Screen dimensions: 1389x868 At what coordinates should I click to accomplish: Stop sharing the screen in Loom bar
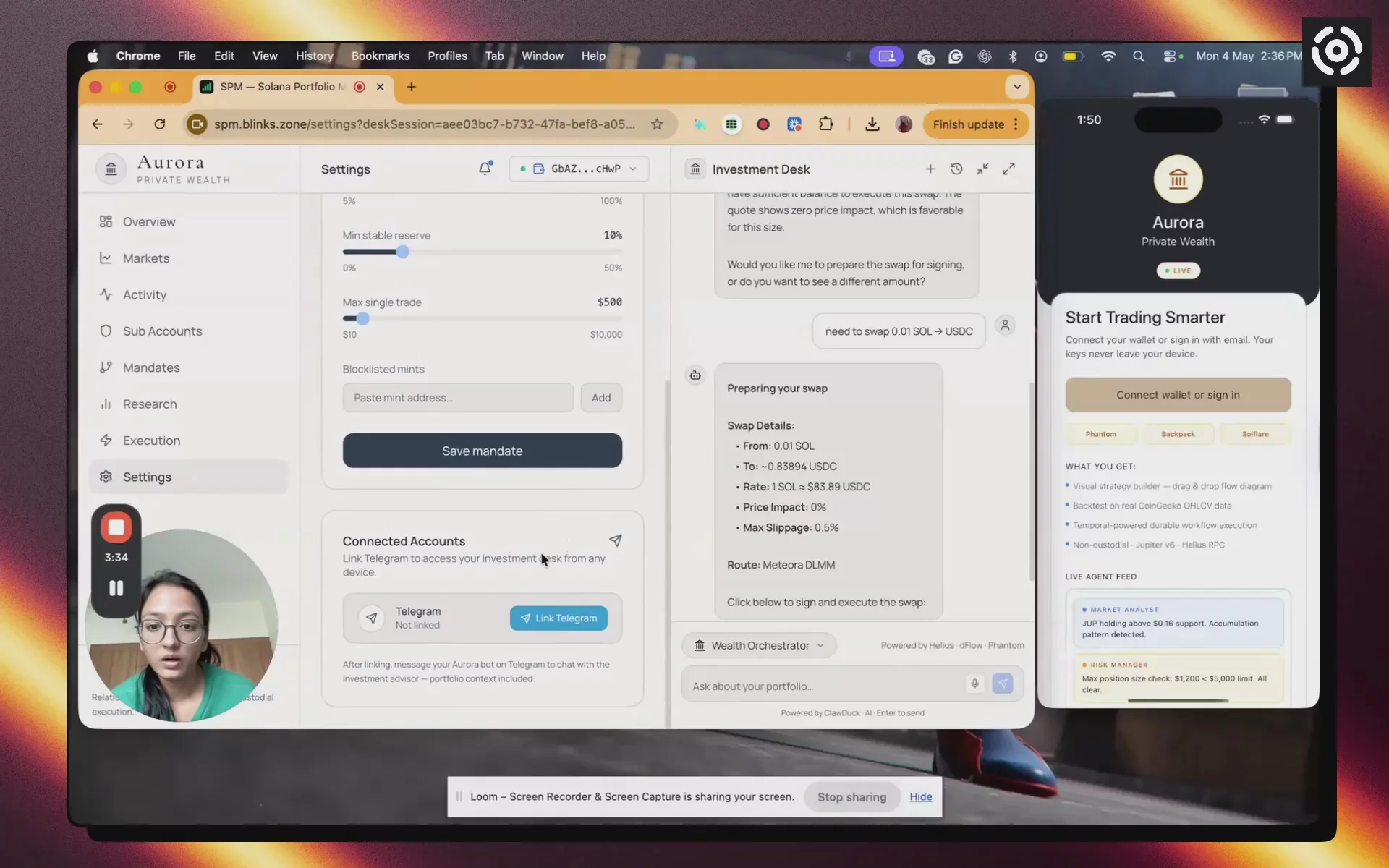[851, 797]
